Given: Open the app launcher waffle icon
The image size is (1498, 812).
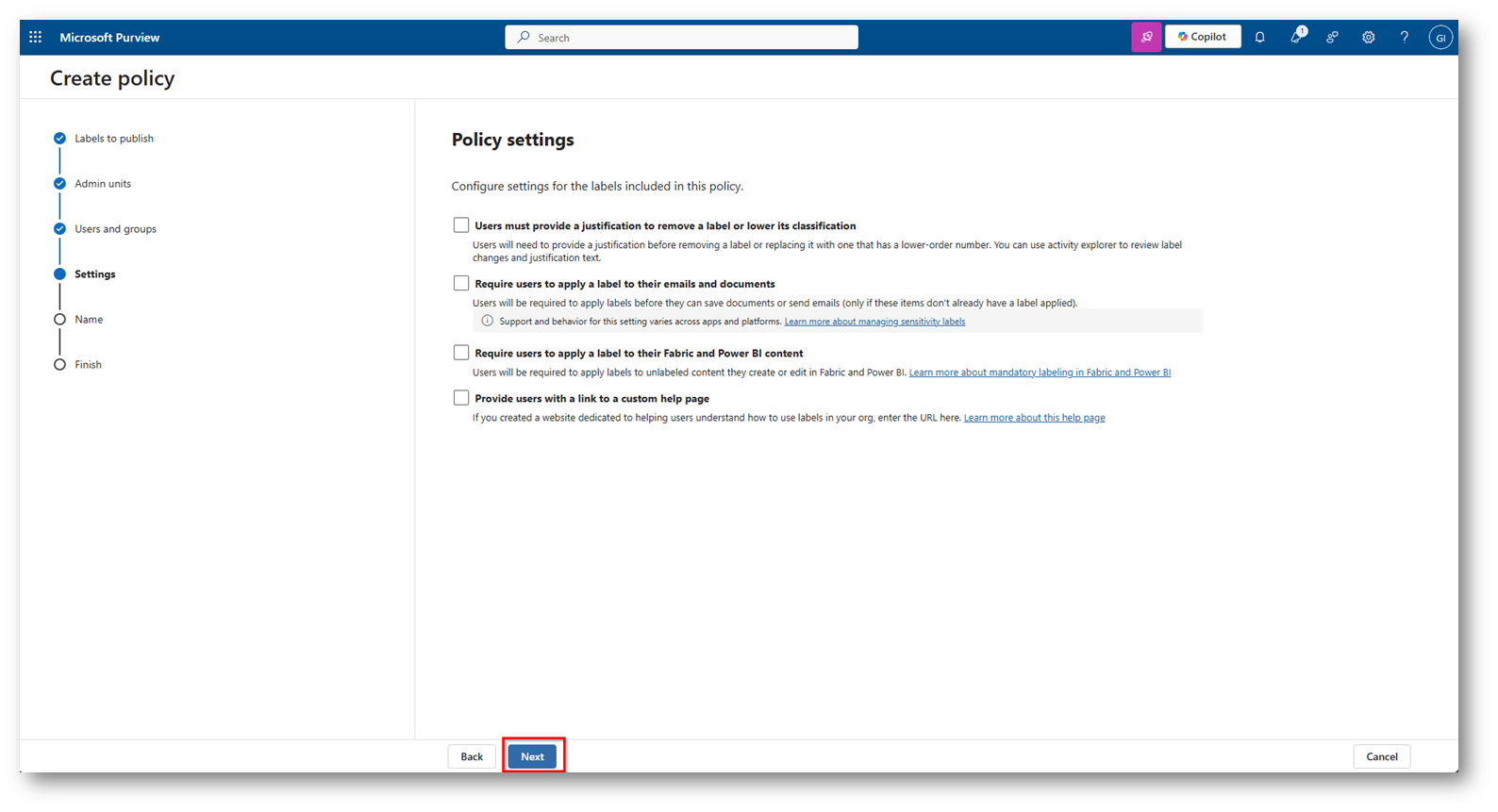Looking at the screenshot, I should point(36,38).
